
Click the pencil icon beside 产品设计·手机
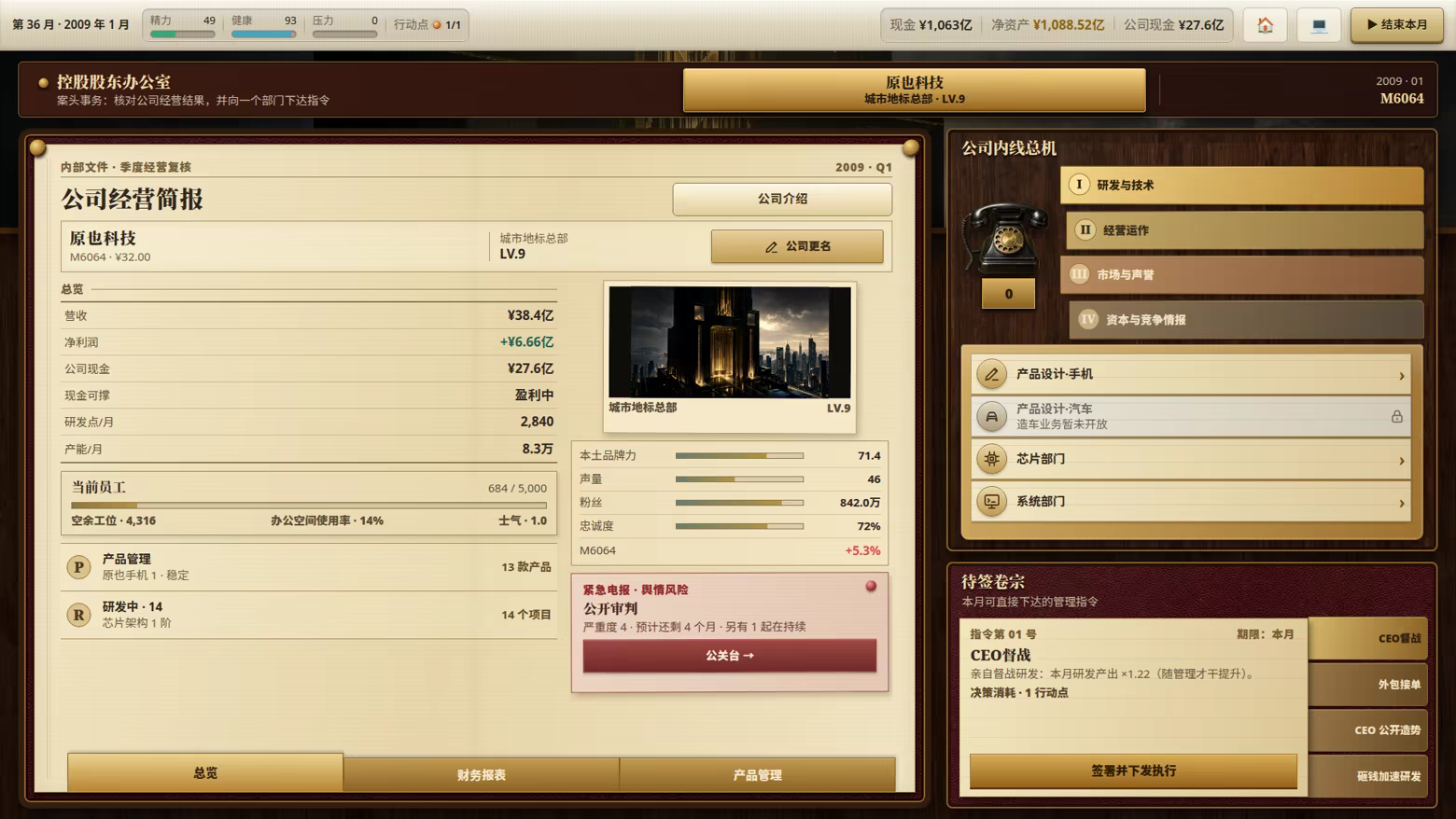(991, 374)
